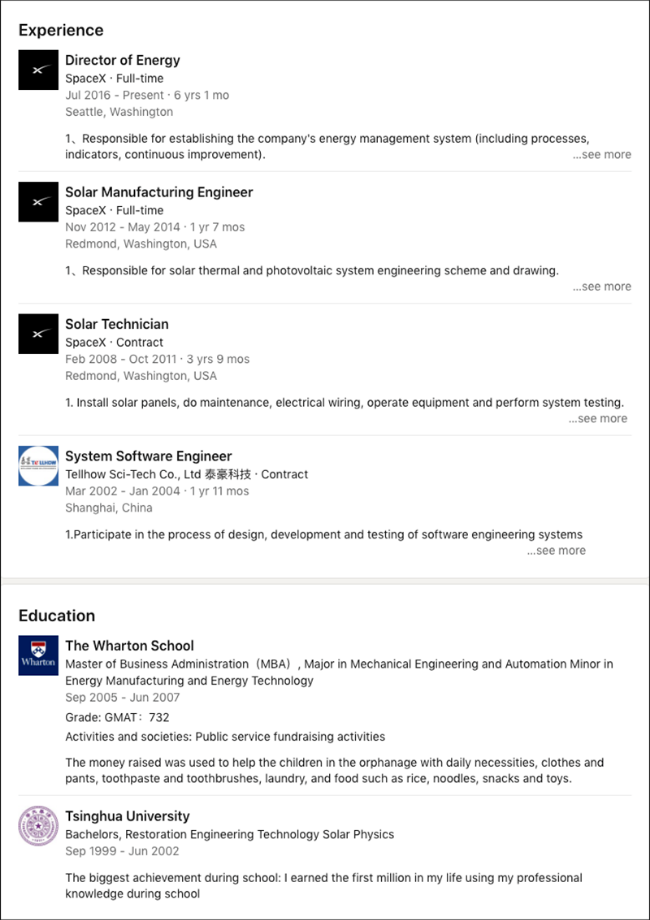This screenshot has height=920, width=650.
Task: Expand System Software Engineer see more
Action: pos(556,550)
